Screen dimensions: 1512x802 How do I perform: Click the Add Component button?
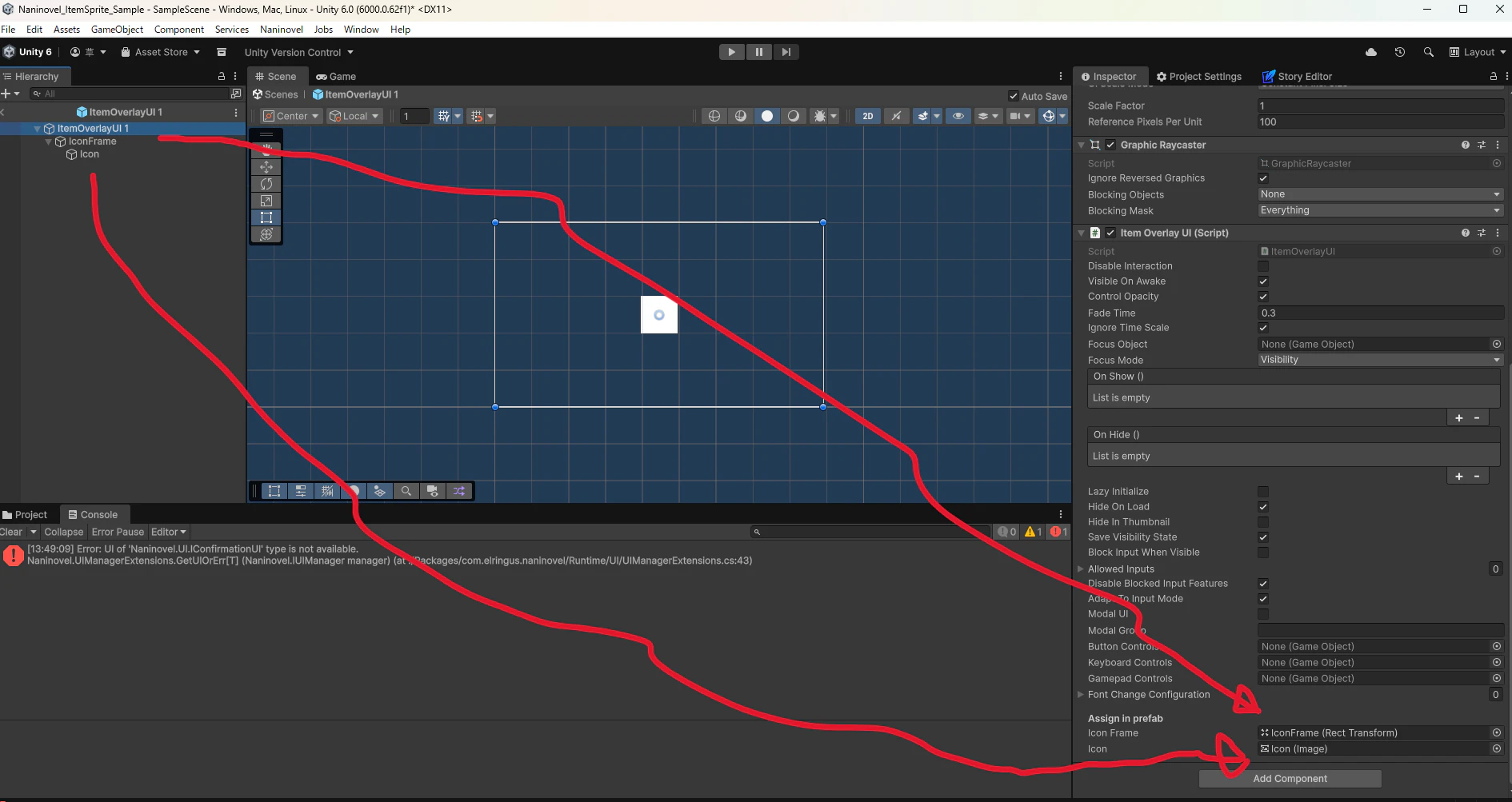pos(1290,779)
